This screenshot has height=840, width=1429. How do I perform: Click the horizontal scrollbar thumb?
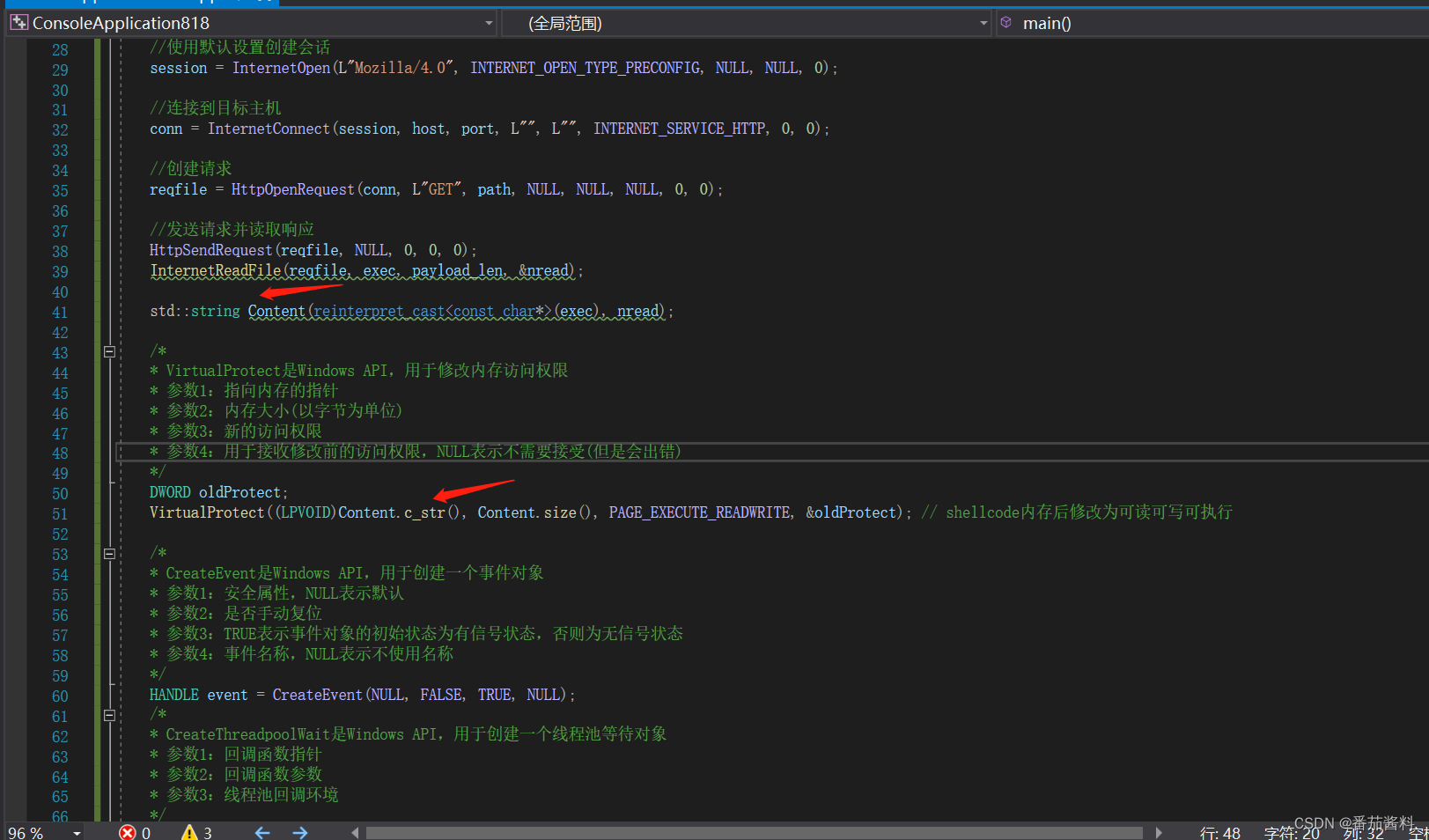(755, 833)
